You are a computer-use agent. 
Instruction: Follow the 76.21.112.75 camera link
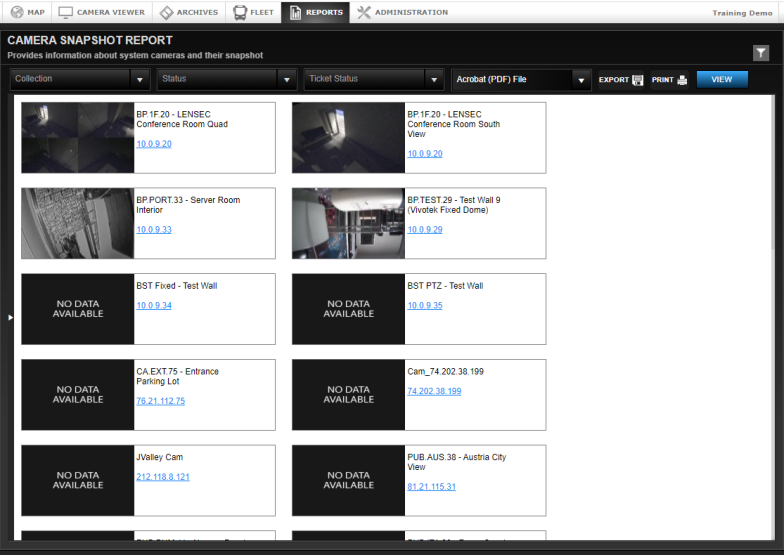[160, 401]
